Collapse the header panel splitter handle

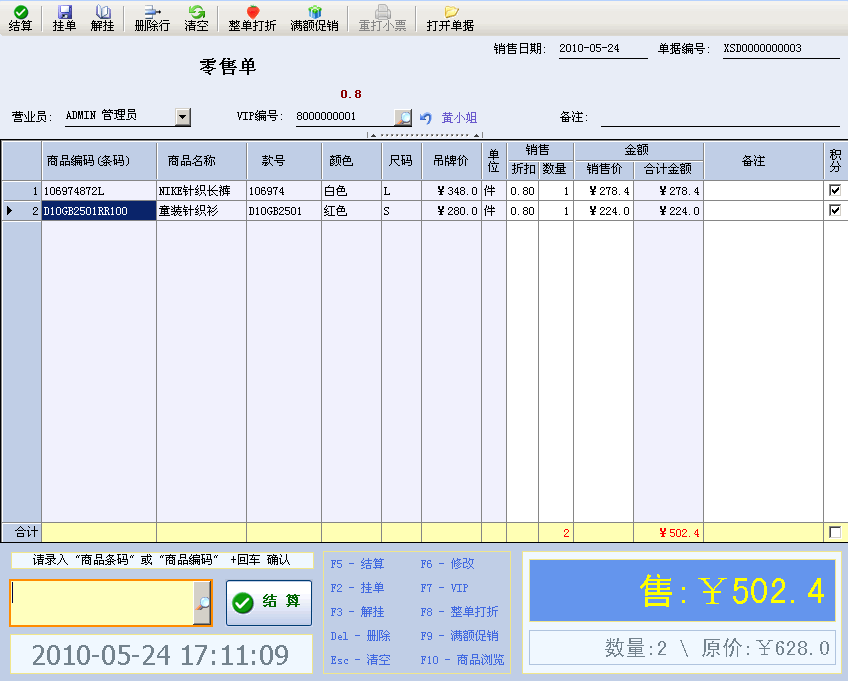pos(425,135)
